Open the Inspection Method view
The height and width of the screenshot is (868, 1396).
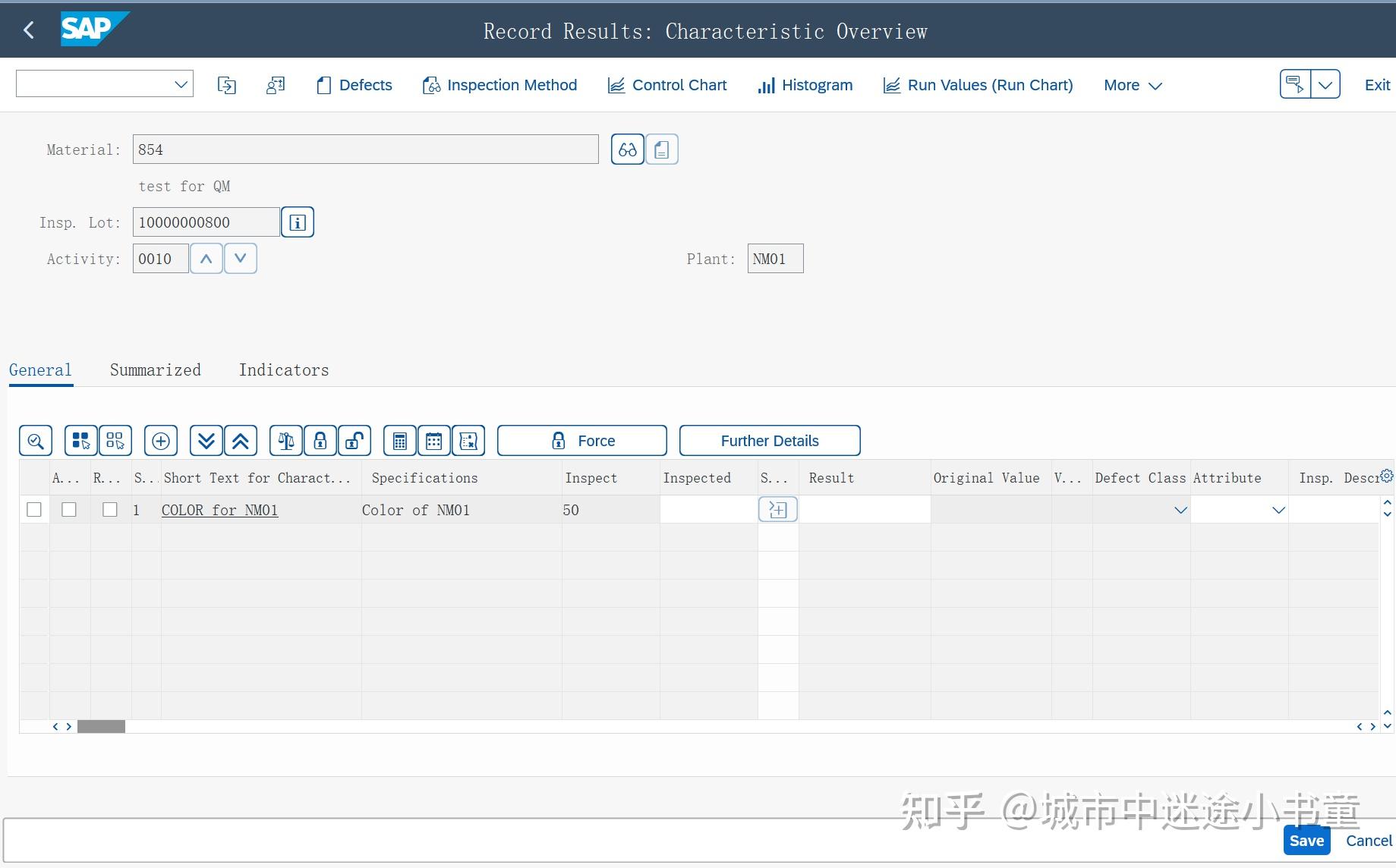(499, 85)
